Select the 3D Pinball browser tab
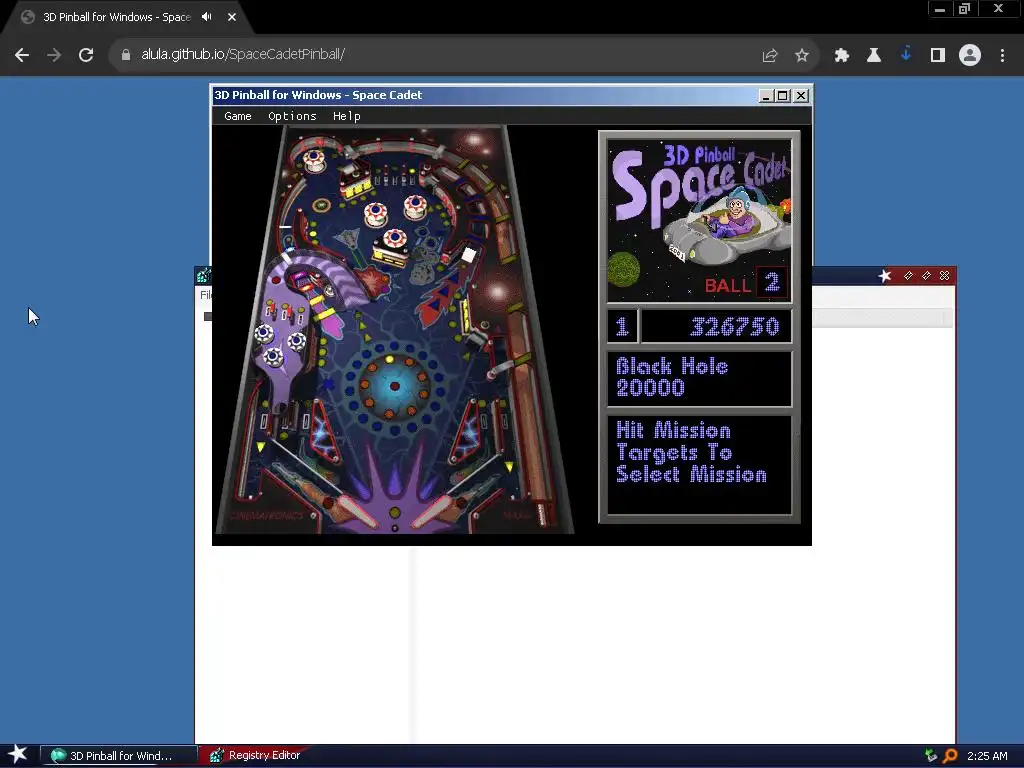 (116, 17)
